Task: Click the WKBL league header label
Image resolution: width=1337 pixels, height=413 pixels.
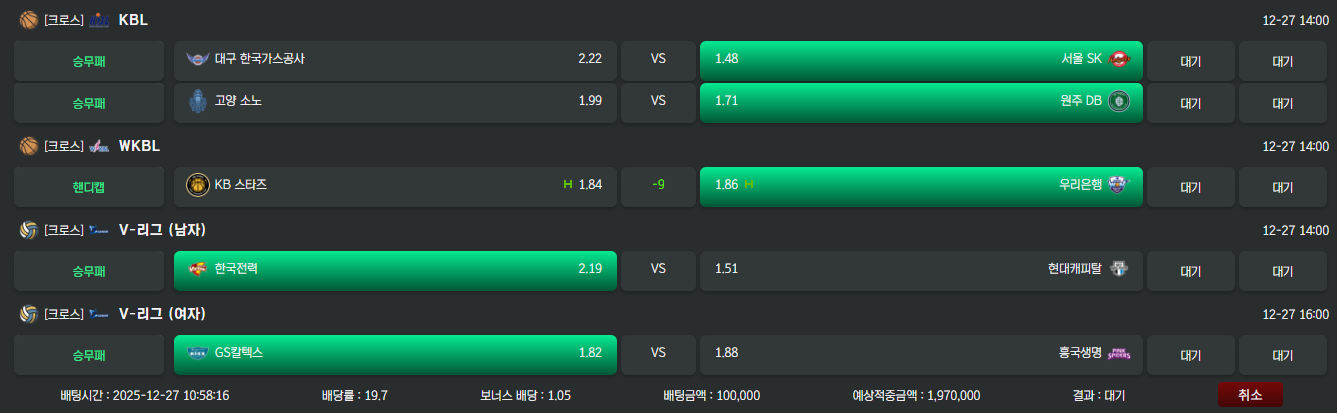Action: click(139, 146)
